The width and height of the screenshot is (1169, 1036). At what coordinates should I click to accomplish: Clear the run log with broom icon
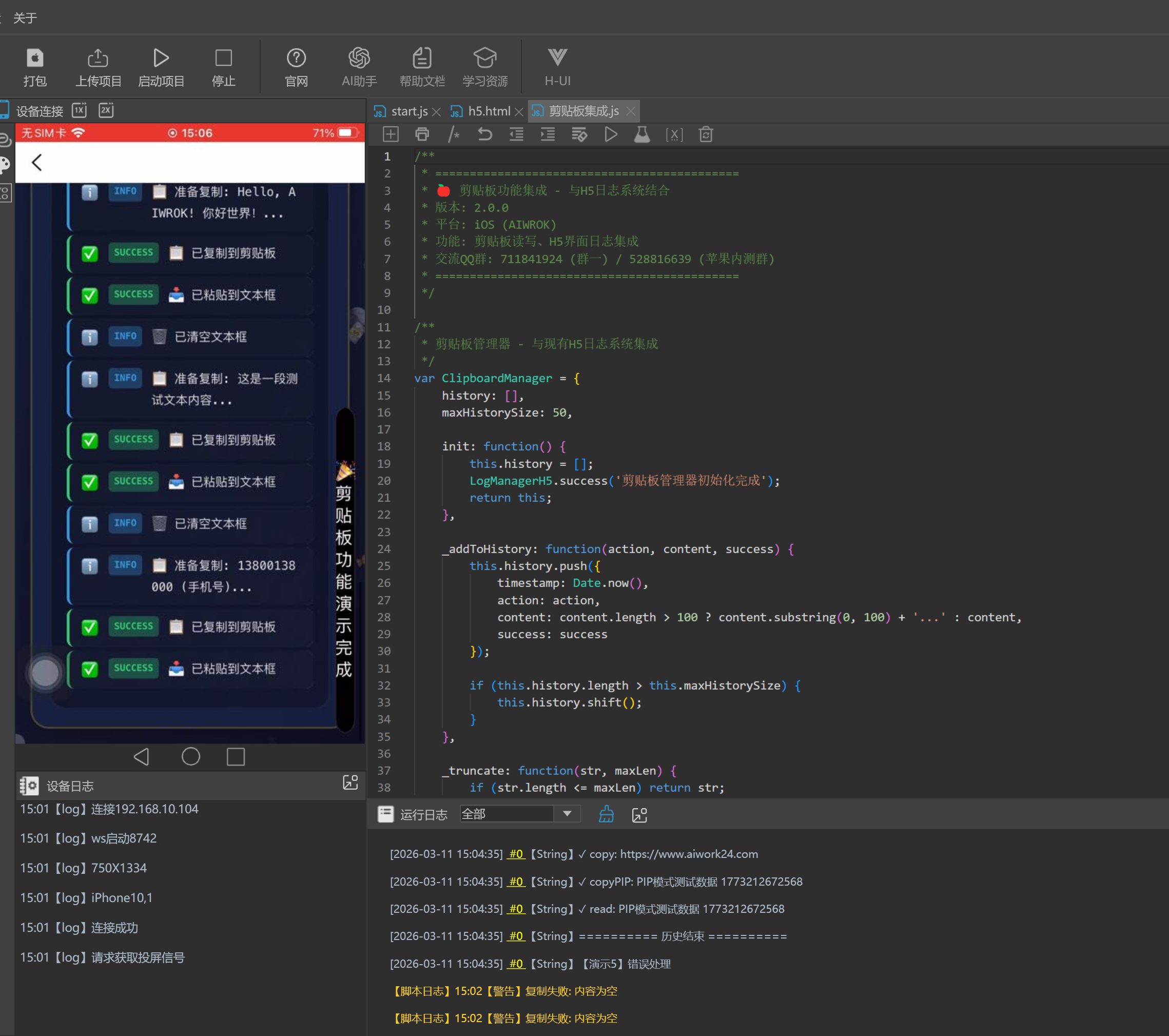pos(606,814)
